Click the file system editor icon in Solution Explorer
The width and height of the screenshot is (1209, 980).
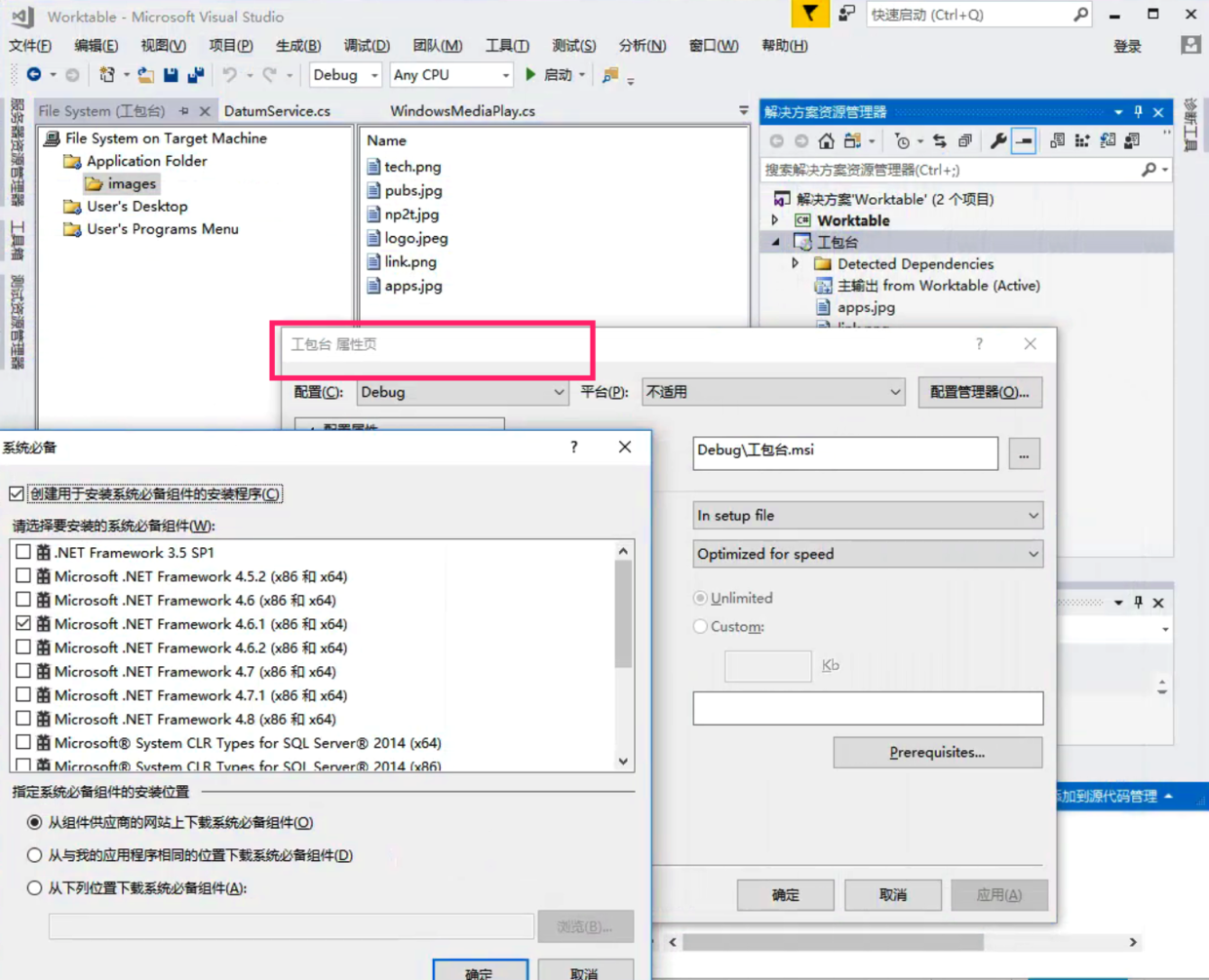(1057, 141)
